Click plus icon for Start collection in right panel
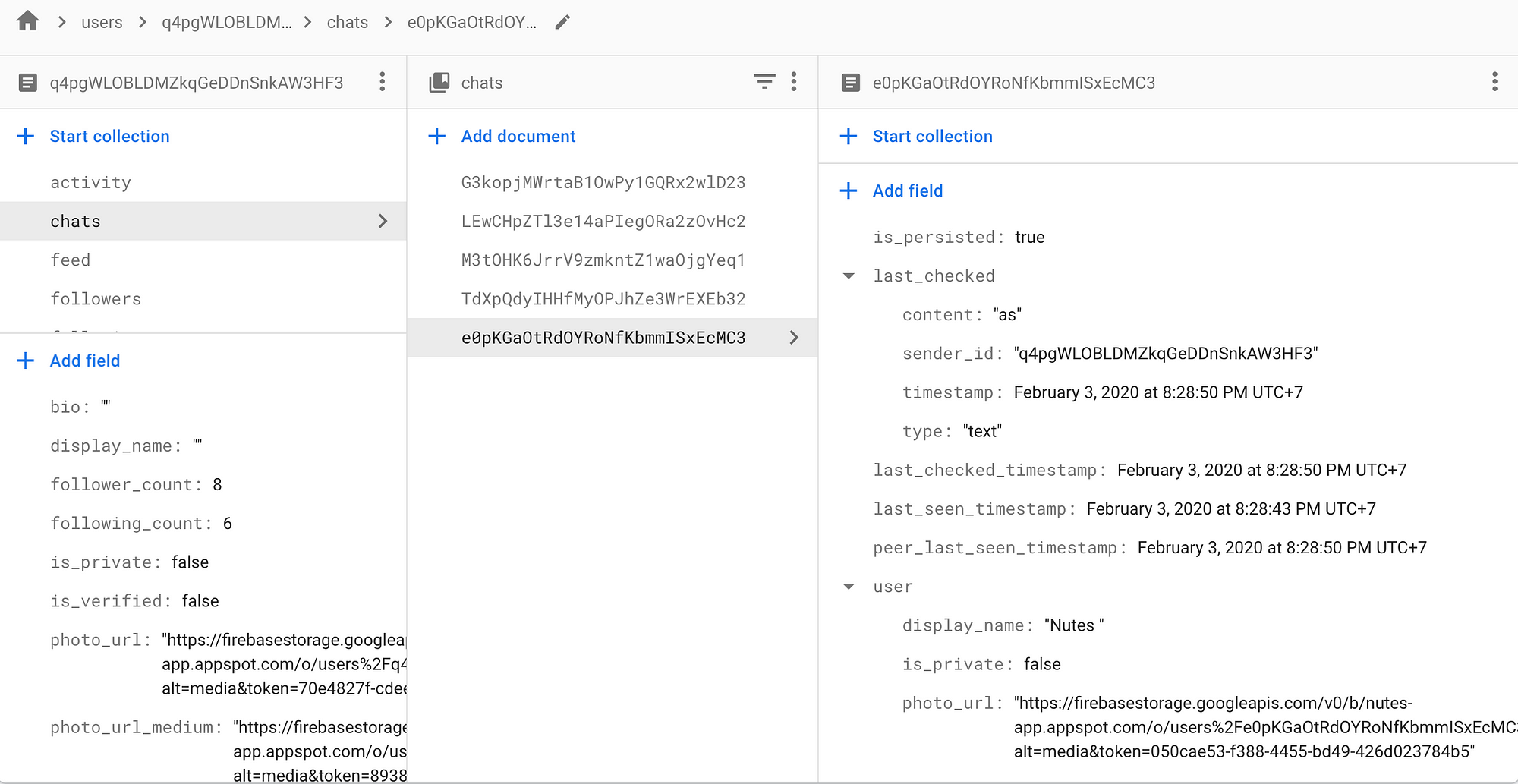Image resolution: width=1518 pixels, height=784 pixels. [849, 136]
